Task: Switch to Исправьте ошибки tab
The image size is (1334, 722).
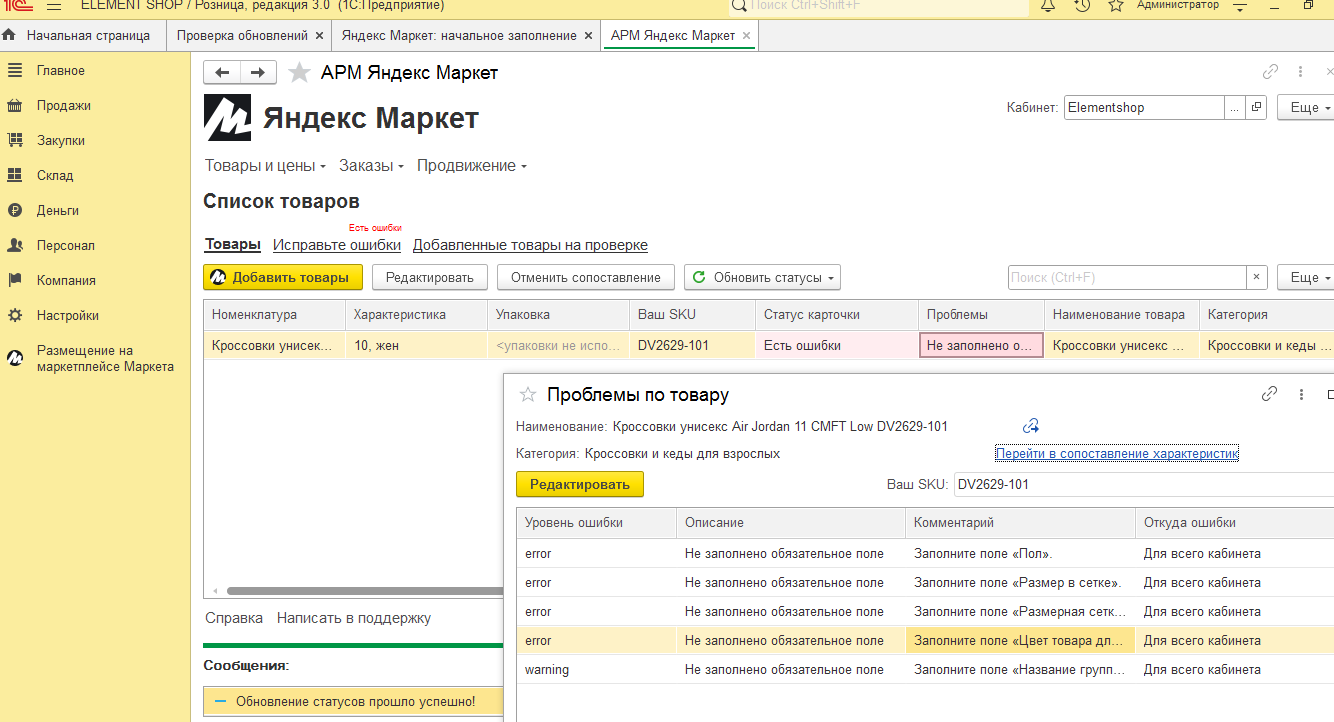Action: 337,245
